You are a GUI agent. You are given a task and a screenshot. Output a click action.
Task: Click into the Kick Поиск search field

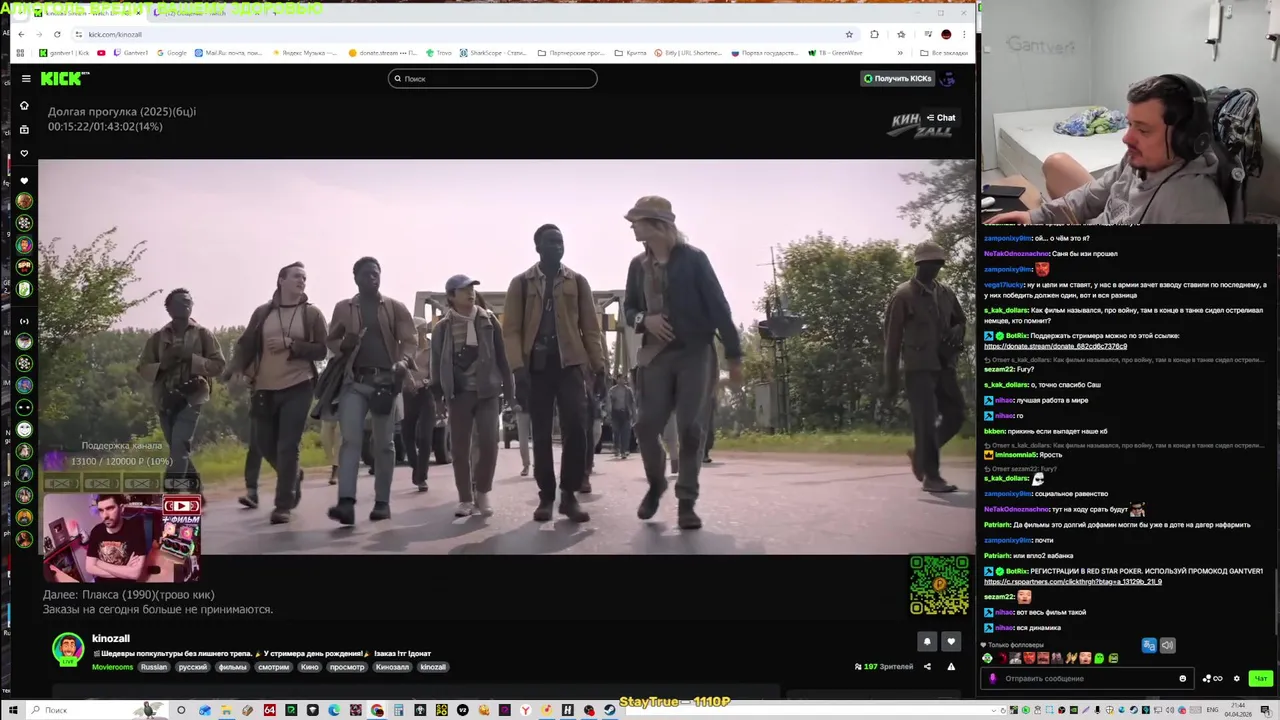[493, 78]
